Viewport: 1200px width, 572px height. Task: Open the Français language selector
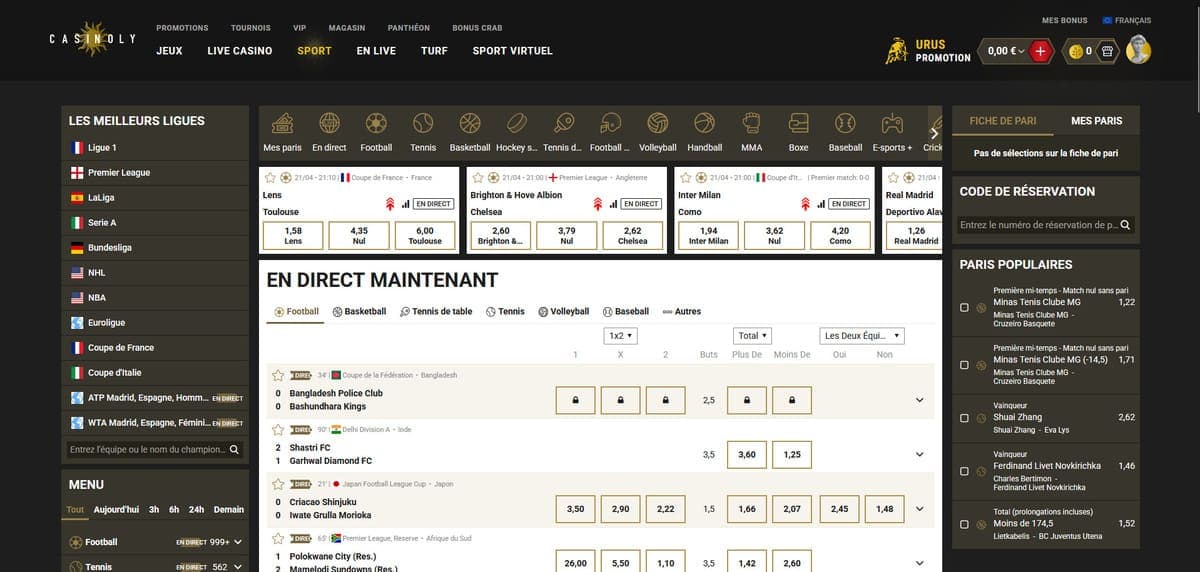pos(1126,20)
